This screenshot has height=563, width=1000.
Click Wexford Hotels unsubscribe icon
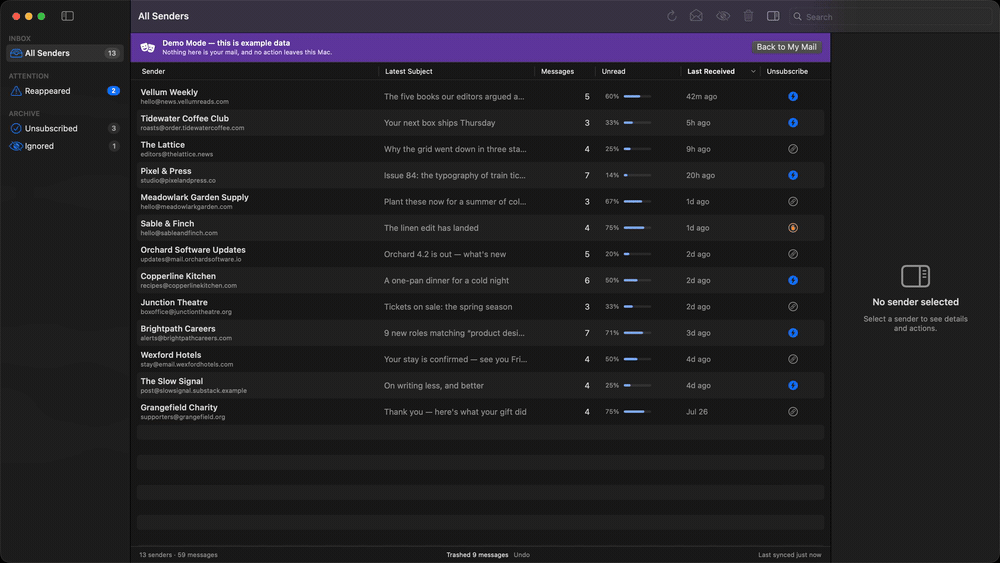point(793,359)
